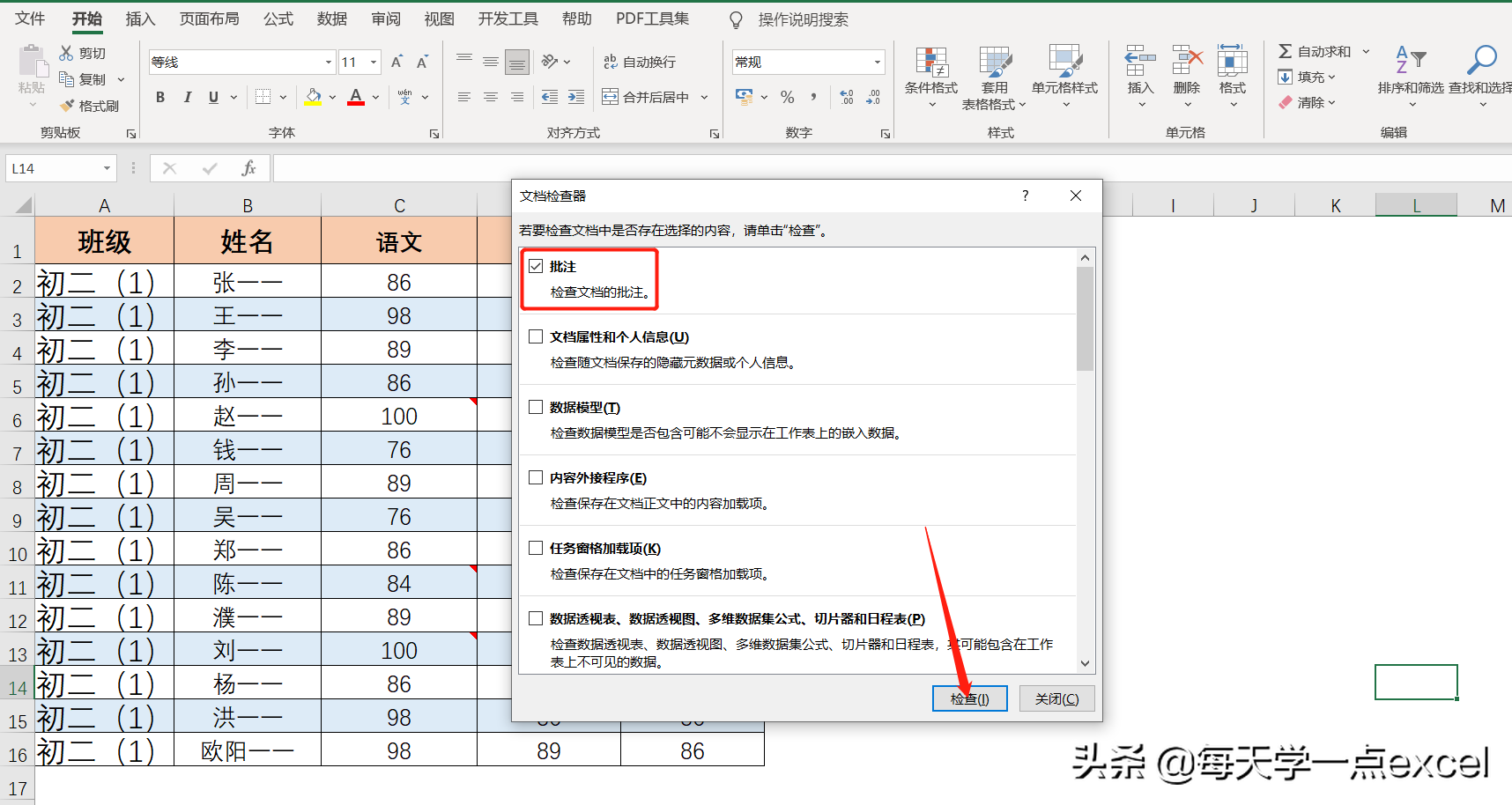Screen dimensions: 1512x805
Task: Click the Copy (复制) icon
Action: click(66, 79)
